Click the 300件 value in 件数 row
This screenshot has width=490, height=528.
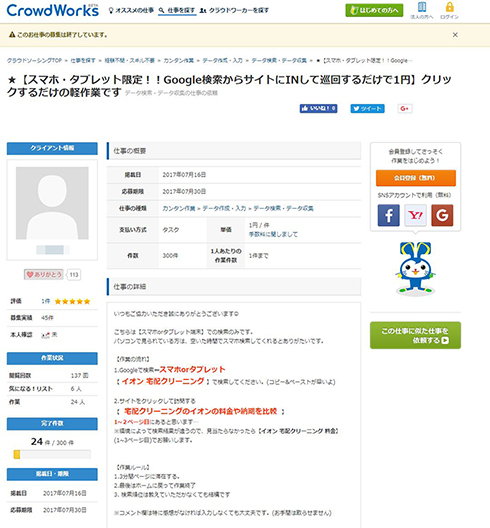tap(170, 256)
